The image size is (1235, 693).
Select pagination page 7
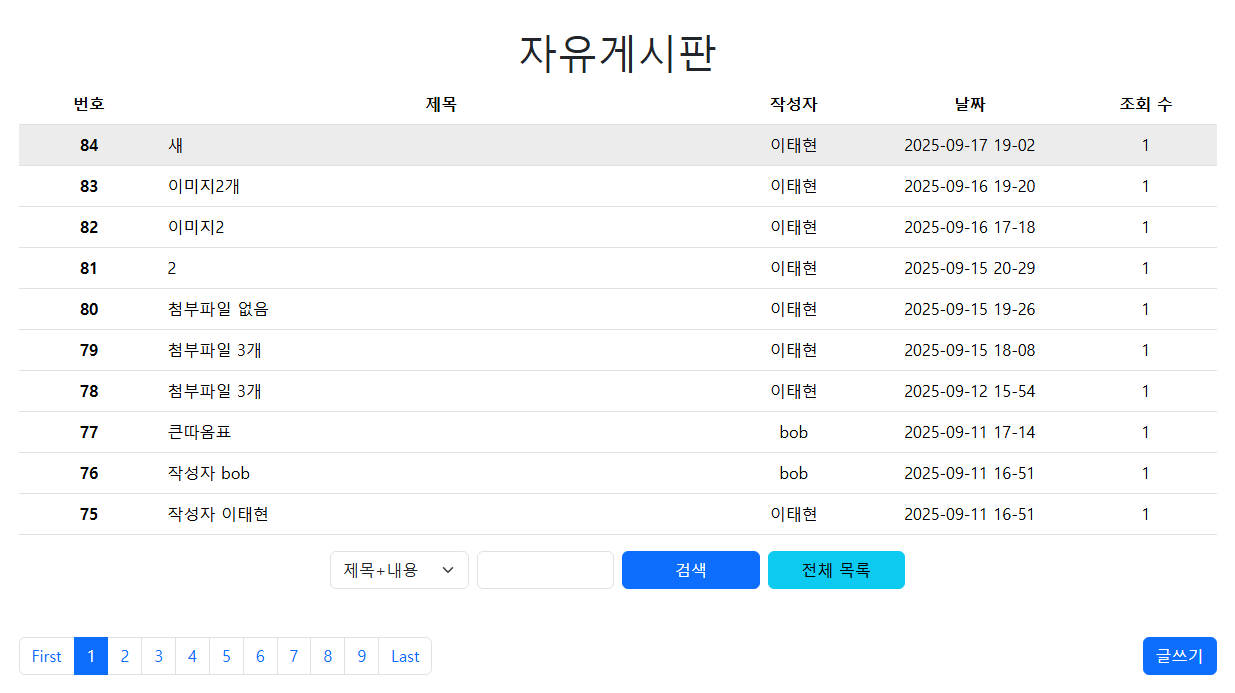pyautogui.click(x=294, y=656)
